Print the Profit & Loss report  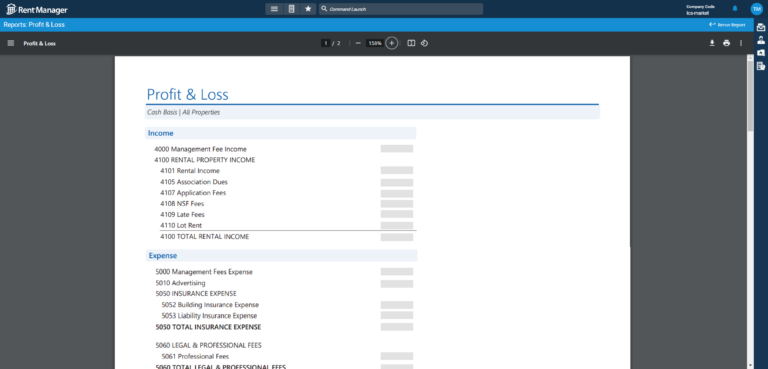pos(726,43)
